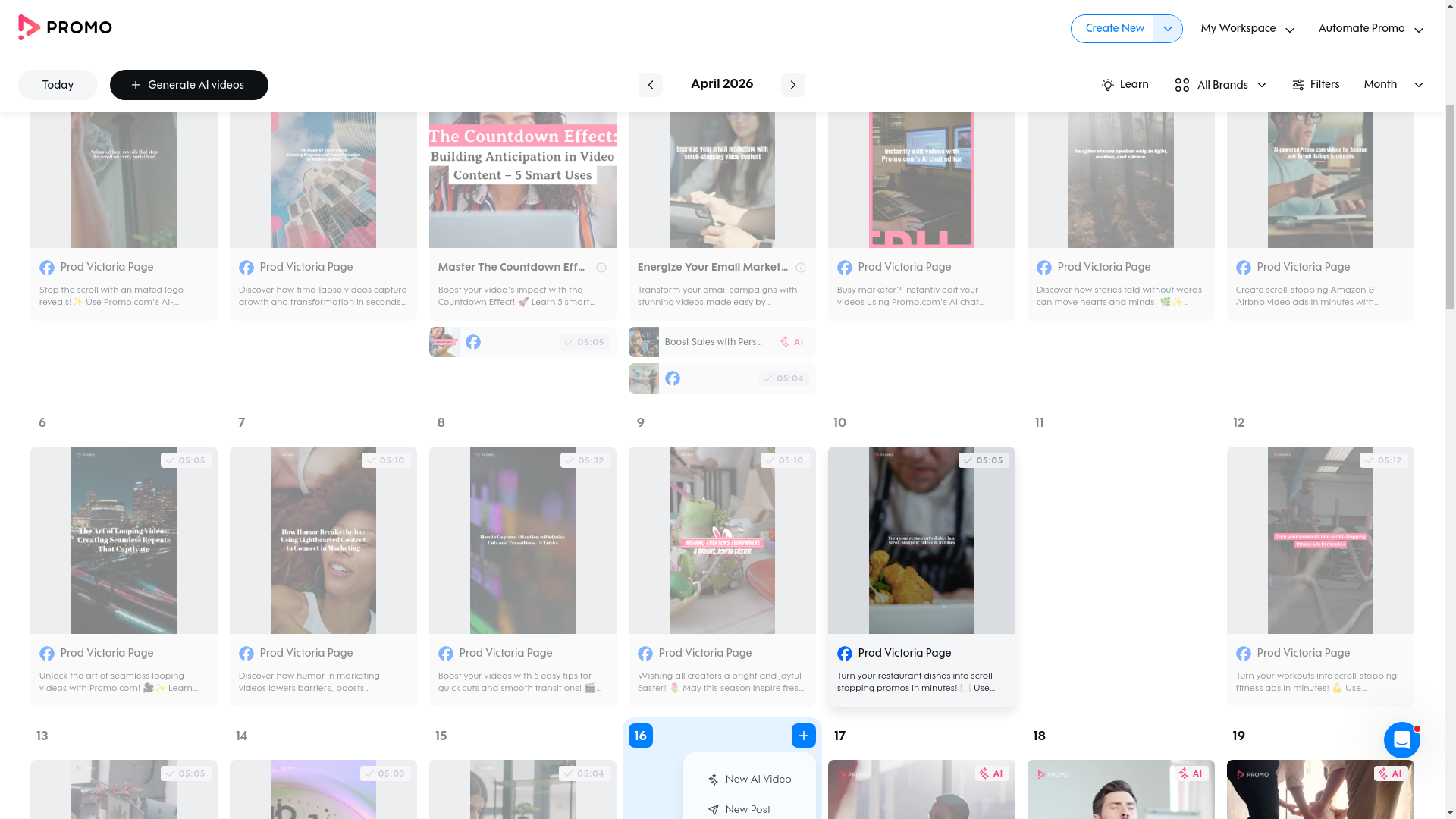
Task: Open the chat support bubble icon
Action: click(x=1401, y=740)
